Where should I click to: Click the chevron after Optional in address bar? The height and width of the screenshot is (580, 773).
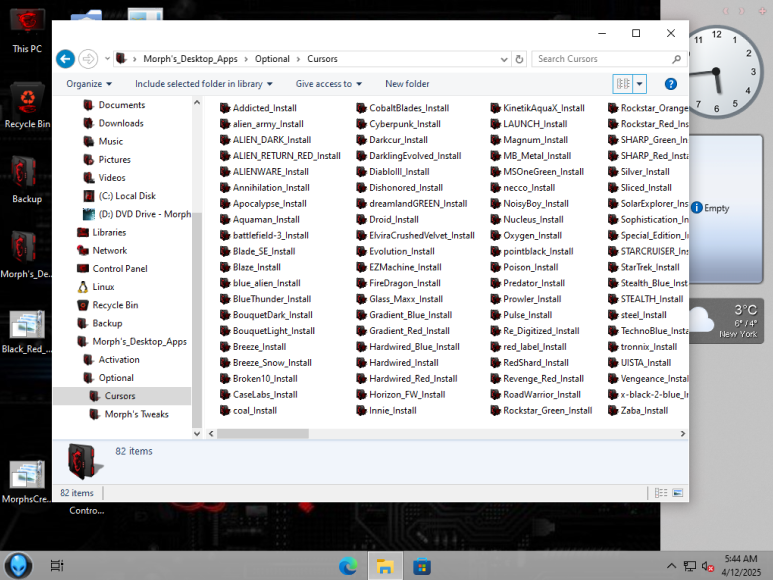click(298, 59)
